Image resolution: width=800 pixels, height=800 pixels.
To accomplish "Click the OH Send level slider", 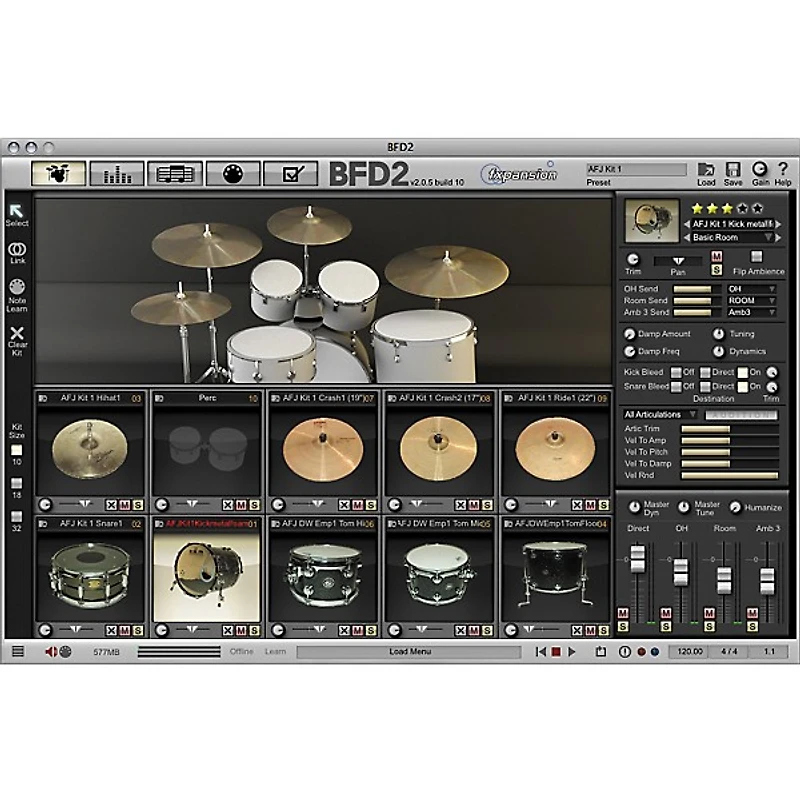I will point(698,289).
